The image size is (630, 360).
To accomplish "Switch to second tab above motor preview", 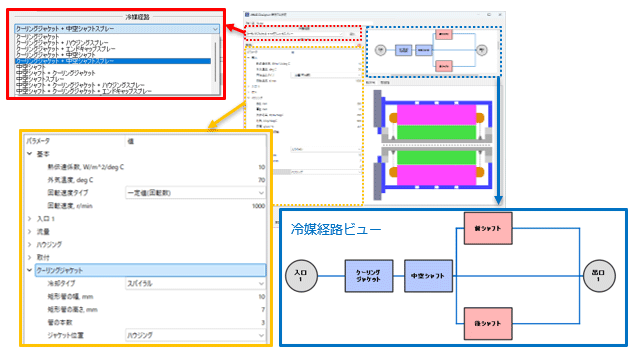I will [385, 82].
